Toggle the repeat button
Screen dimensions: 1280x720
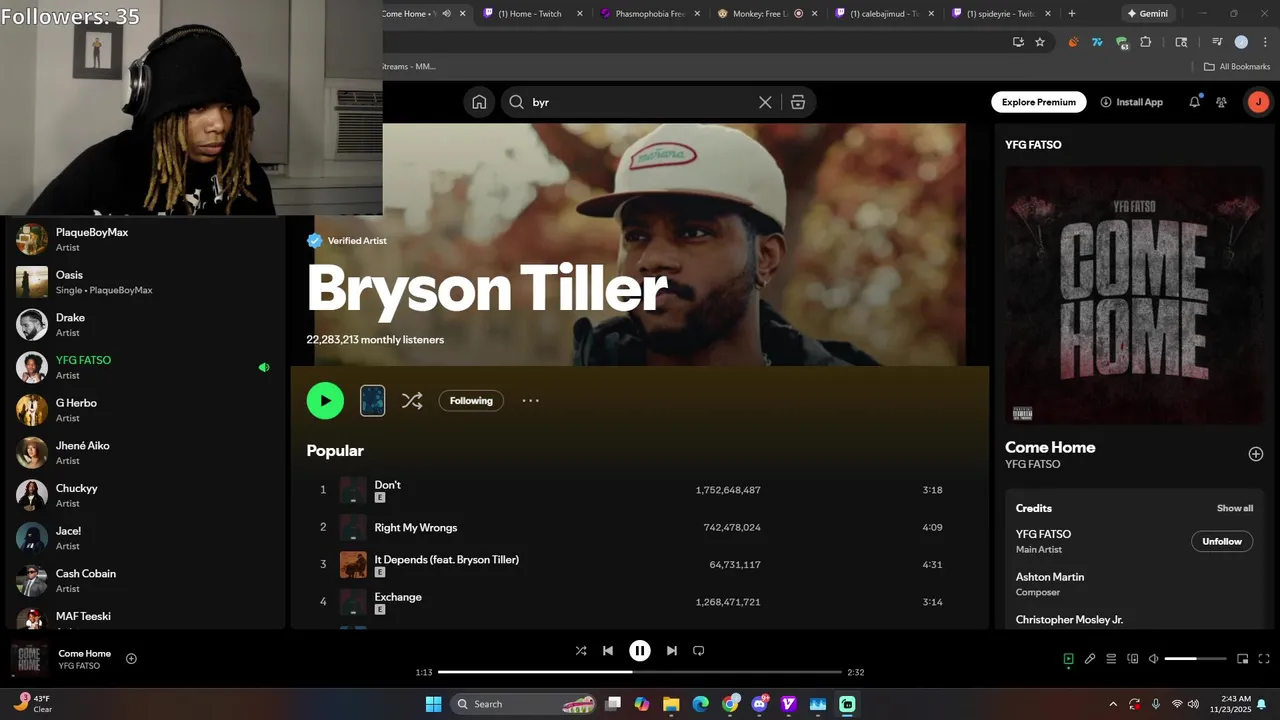coord(699,651)
